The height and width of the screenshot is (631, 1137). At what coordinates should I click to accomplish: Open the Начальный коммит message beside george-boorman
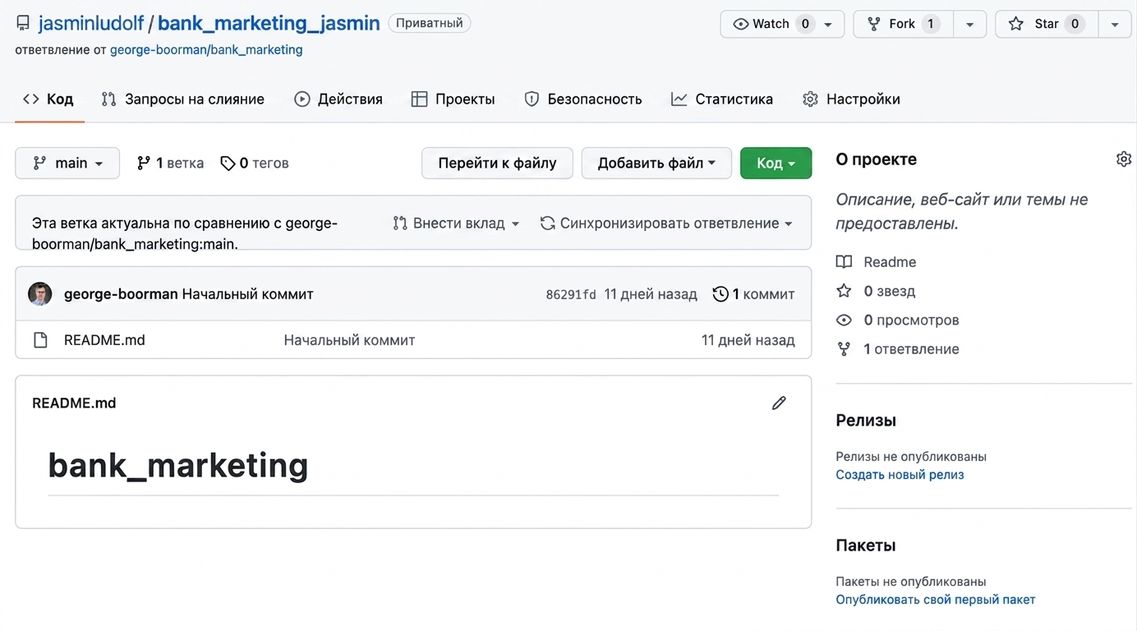[248, 294]
